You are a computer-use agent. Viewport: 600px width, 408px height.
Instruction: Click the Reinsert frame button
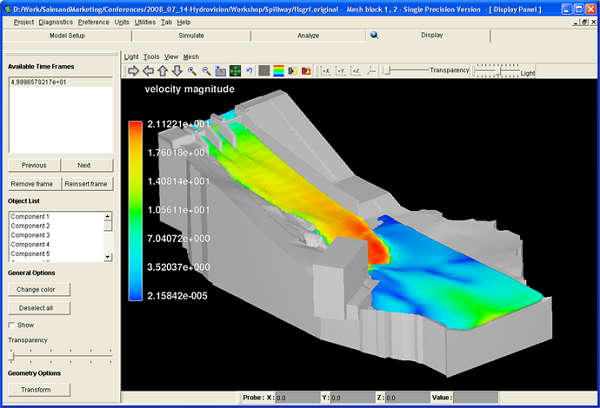[x=88, y=184]
